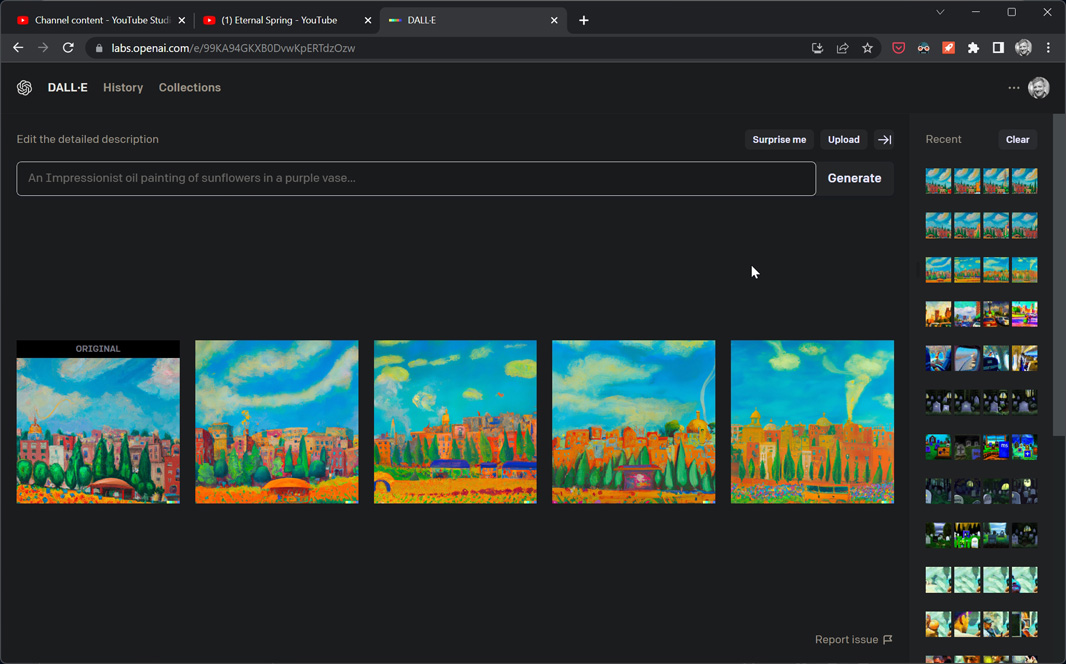Bookmark this page with the star icon
The width and height of the screenshot is (1066, 664).
click(867, 48)
